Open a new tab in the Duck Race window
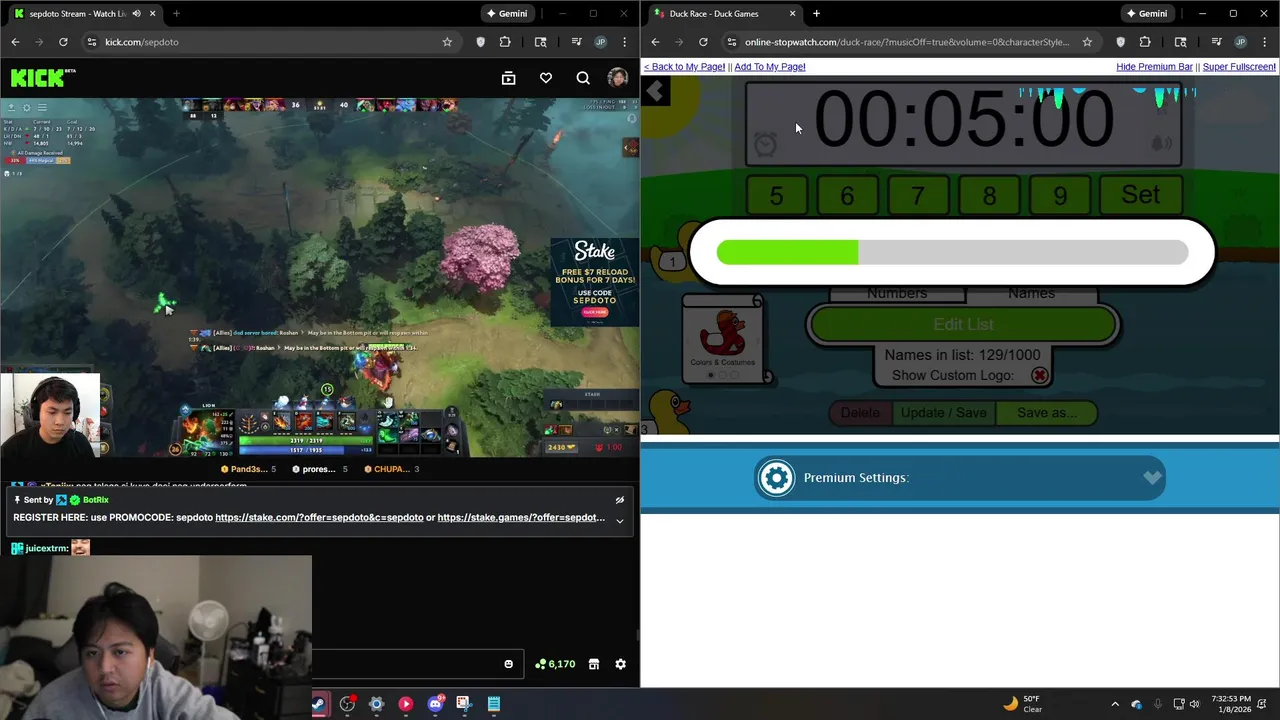Image resolution: width=1280 pixels, height=720 pixels. pyautogui.click(x=816, y=14)
